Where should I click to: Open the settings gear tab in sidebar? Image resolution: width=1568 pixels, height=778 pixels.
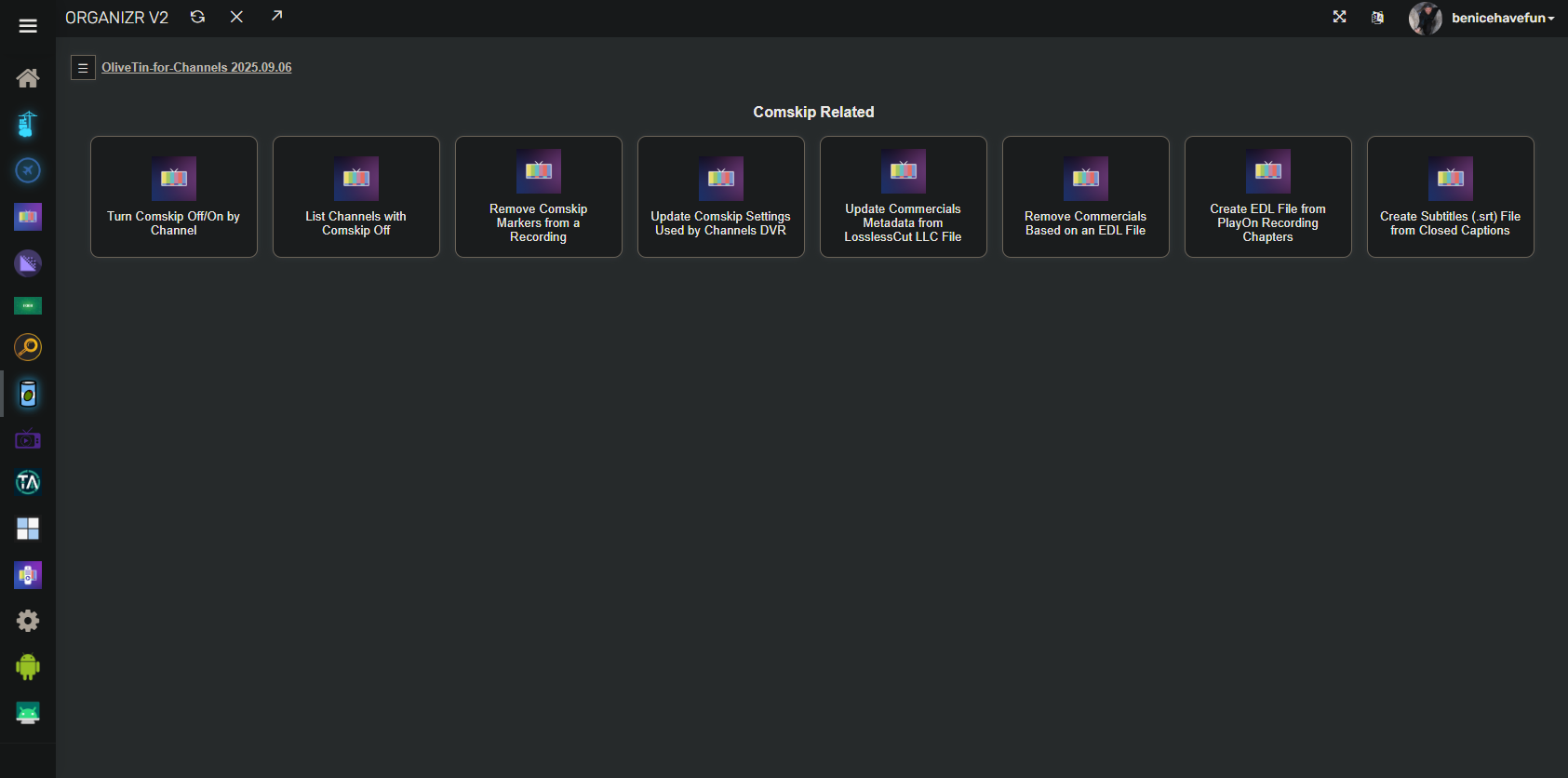click(28, 621)
